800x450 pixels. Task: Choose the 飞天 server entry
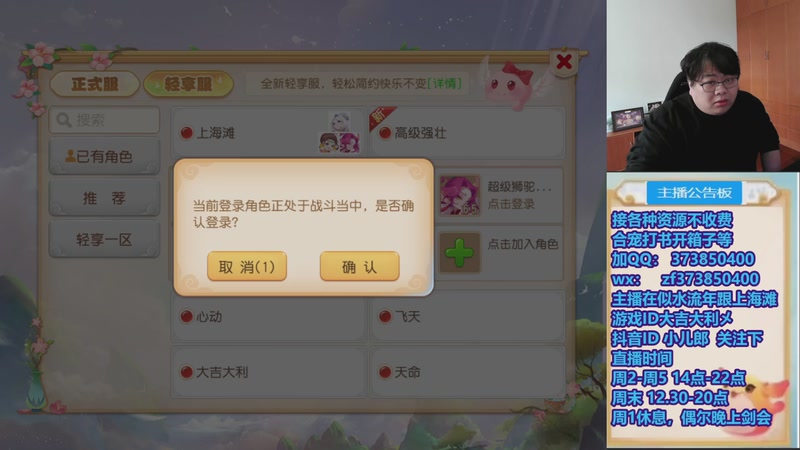tap(468, 316)
